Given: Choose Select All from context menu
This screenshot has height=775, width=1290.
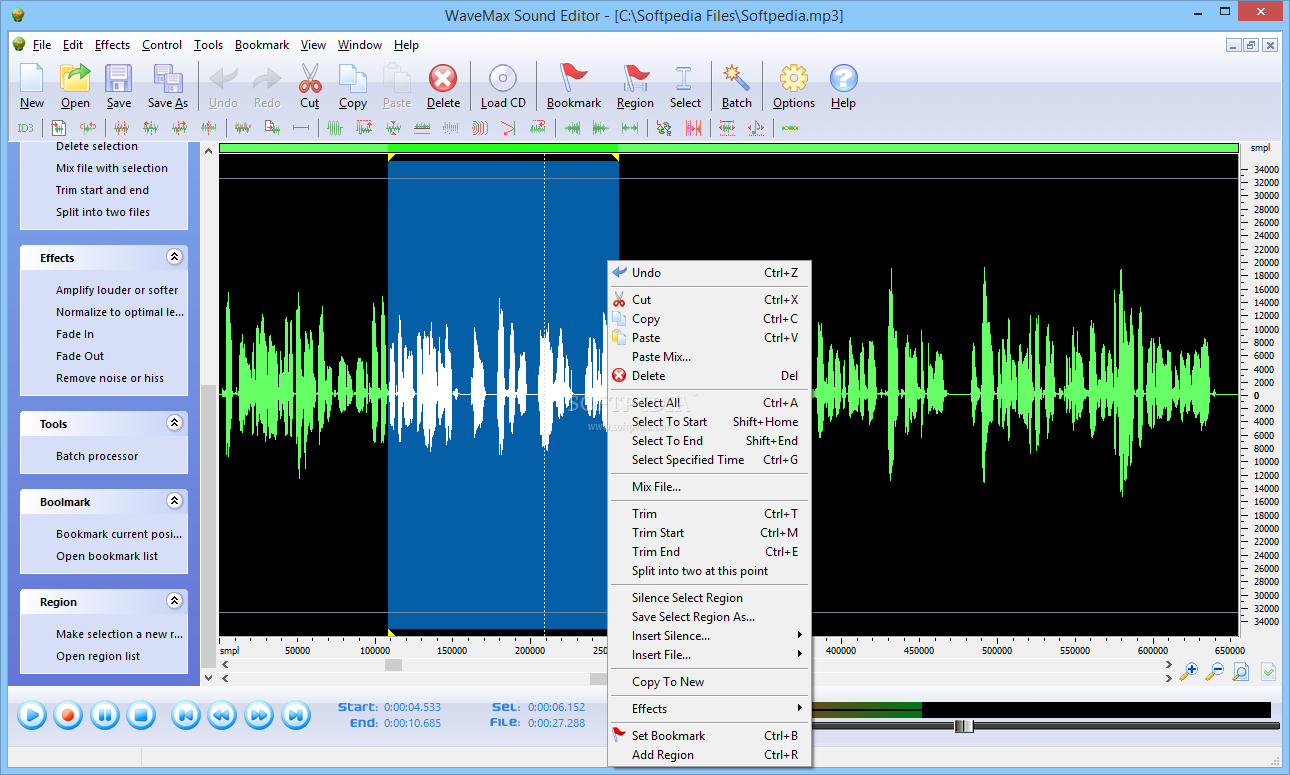Looking at the screenshot, I should click(x=709, y=403).
